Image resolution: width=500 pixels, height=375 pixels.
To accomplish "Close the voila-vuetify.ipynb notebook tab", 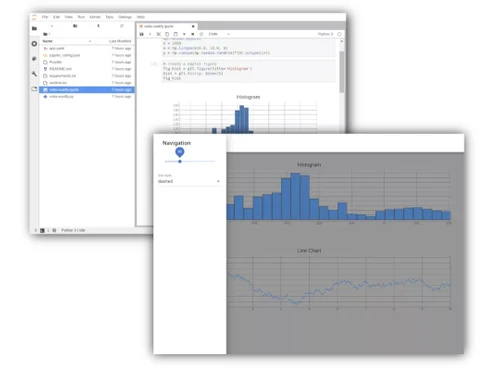I will click(x=193, y=26).
